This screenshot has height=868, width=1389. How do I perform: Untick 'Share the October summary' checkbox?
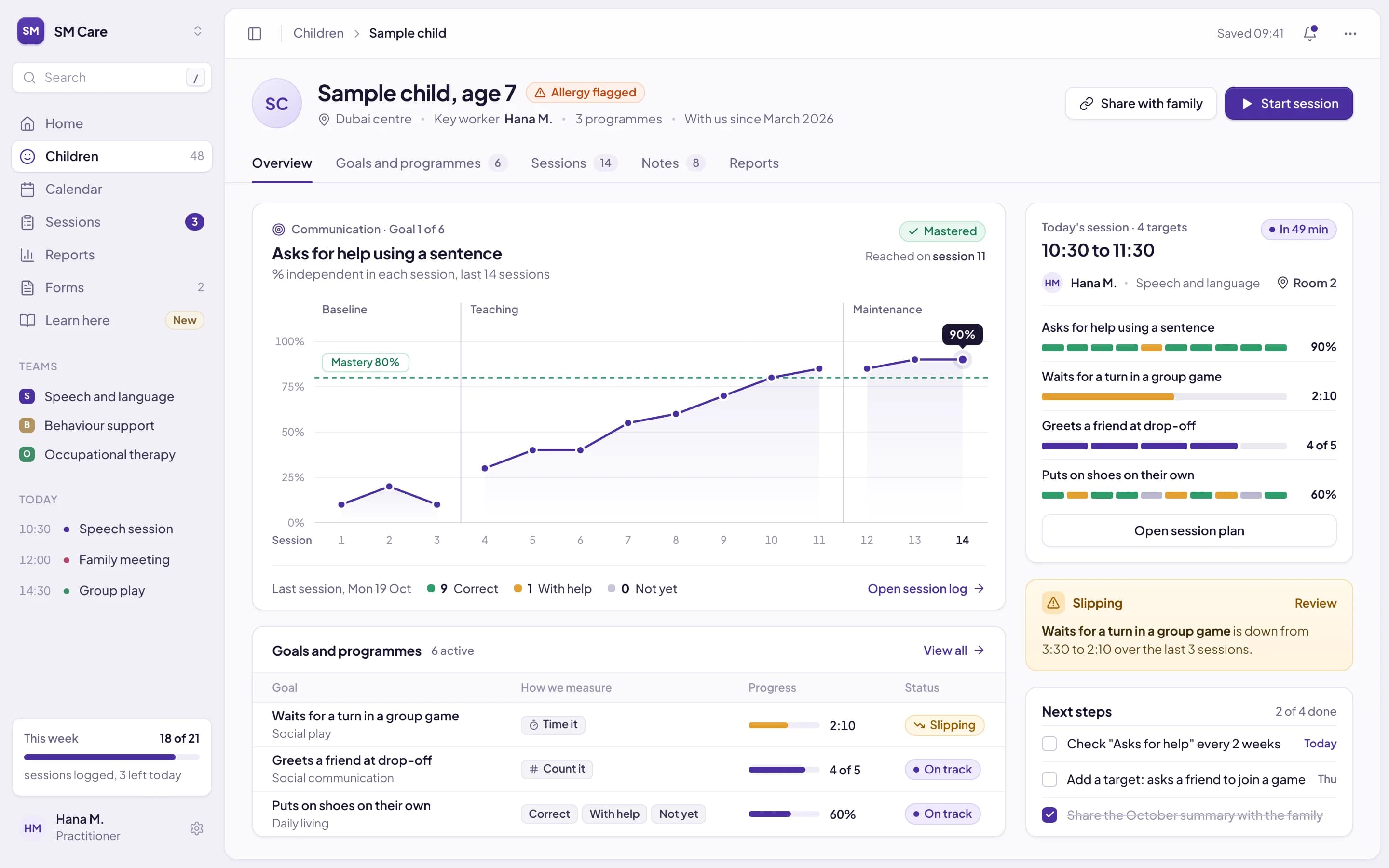click(1049, 814)
